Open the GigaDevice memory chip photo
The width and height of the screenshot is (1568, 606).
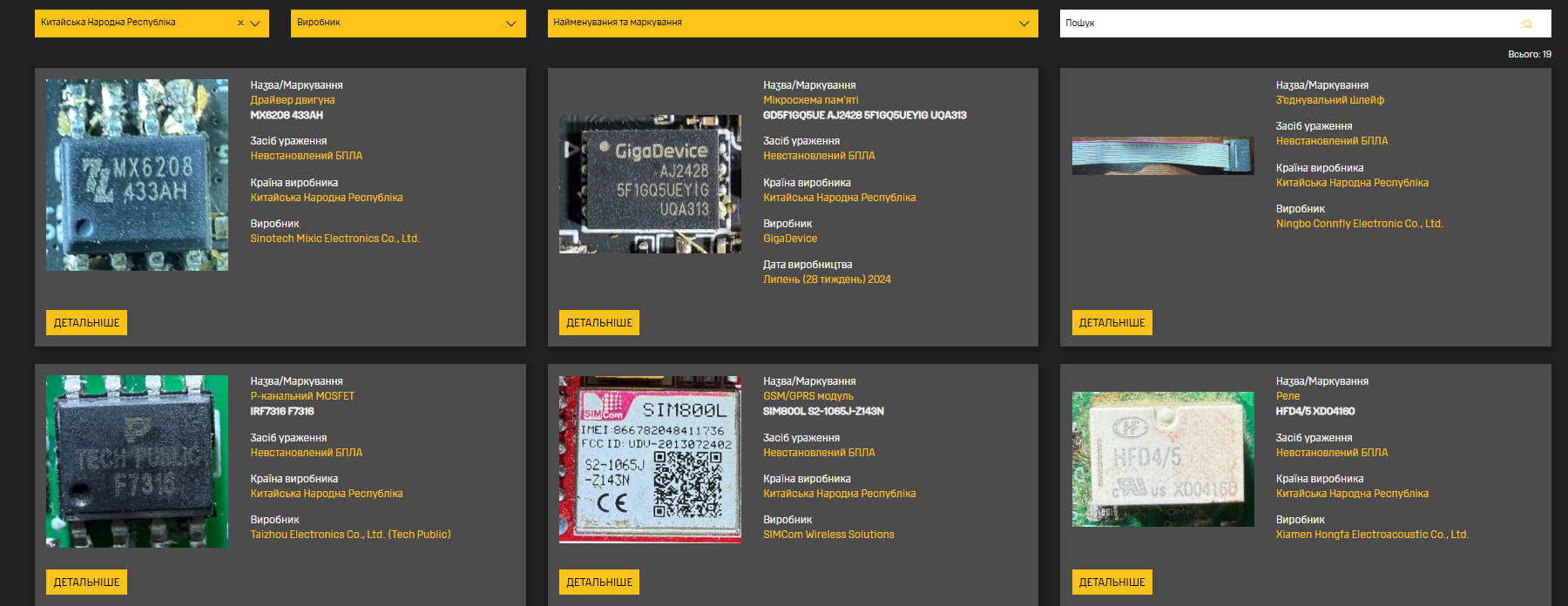pos(650,184)
